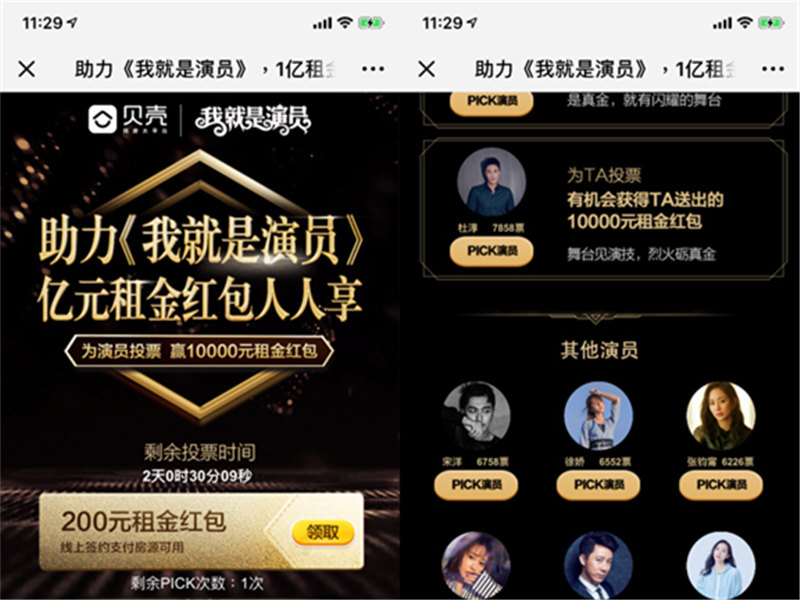Open the right page's three-dot more menu
This screenshot has width=800, height=600.
tap(773, 69)
